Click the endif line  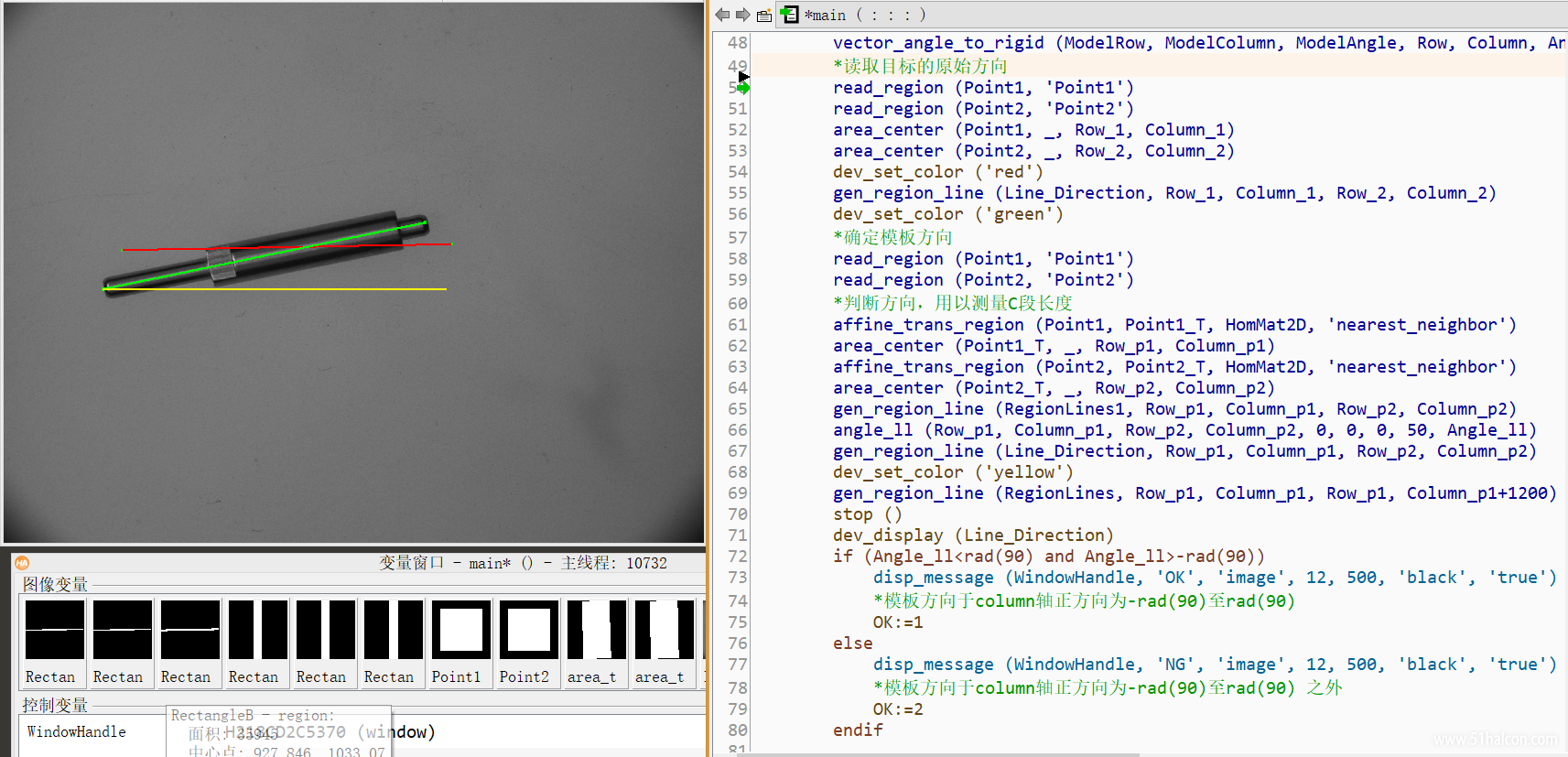tap(858, 730)
